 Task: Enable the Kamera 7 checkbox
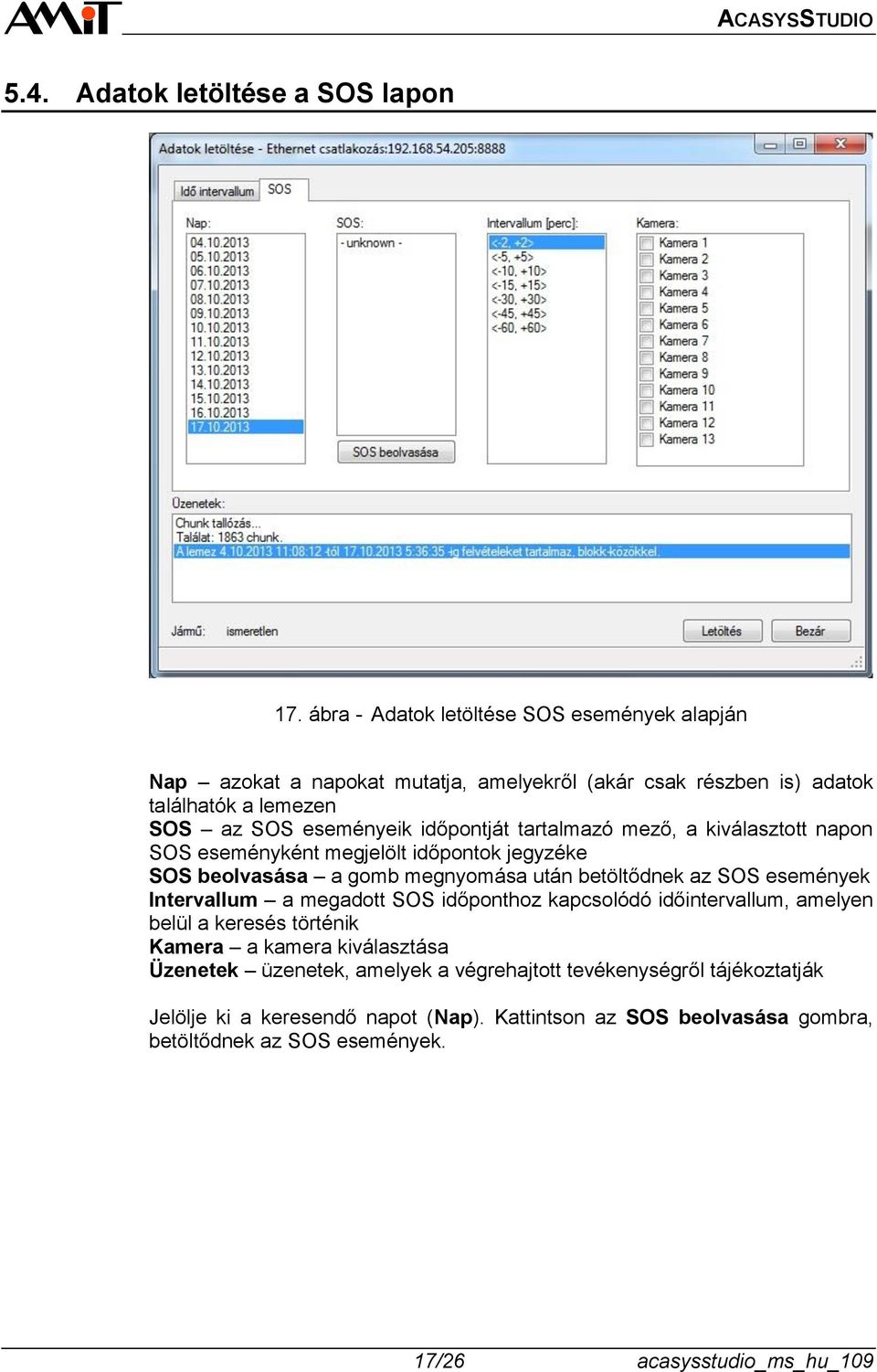tap(647, 342)
